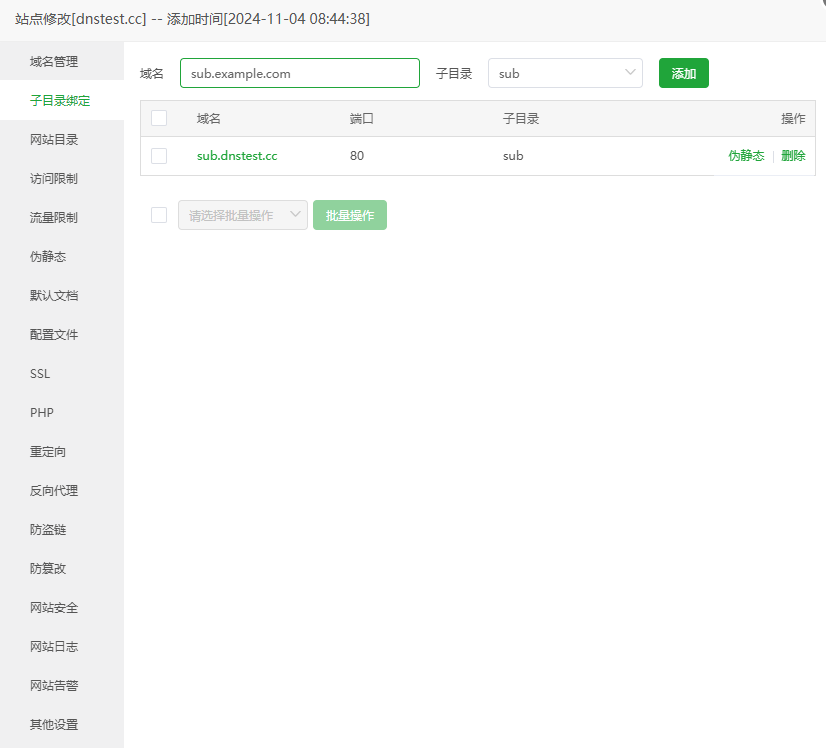The width and height of the screenshot is (826, 748).
Task: Check the batch operation row checkbox
Action: tap(158, 214)
